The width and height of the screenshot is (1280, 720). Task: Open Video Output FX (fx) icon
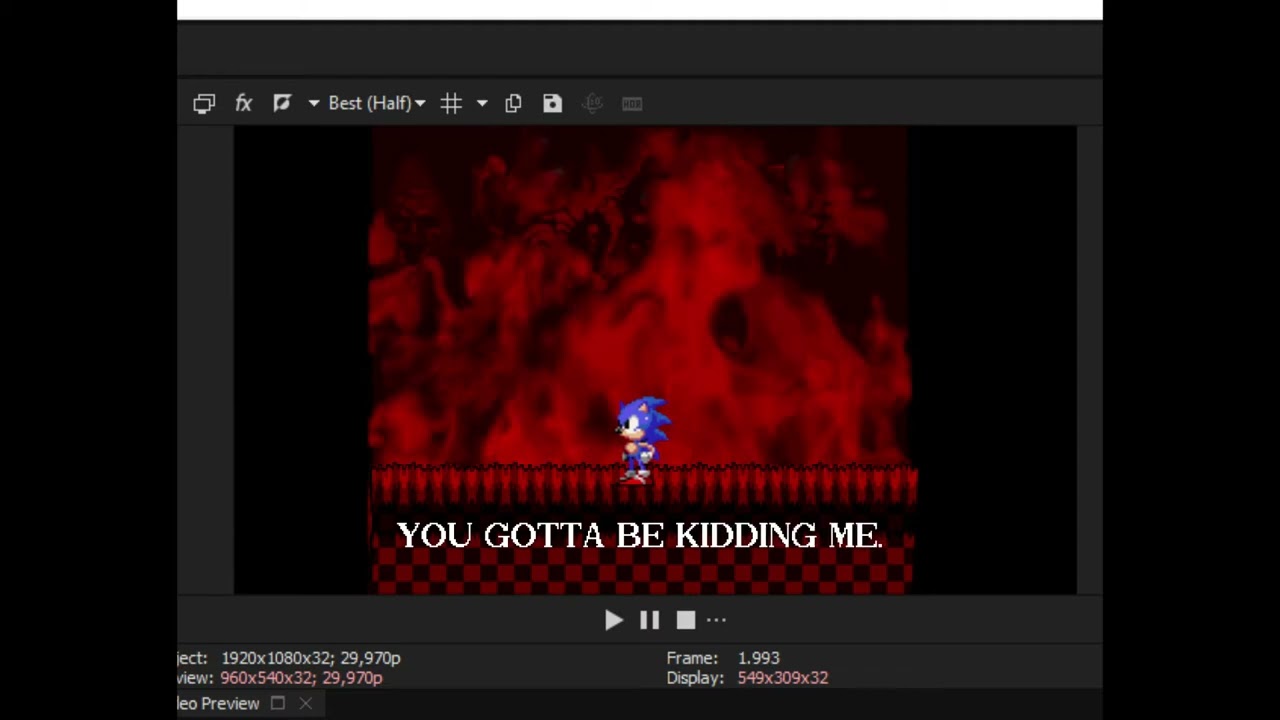pyautogui.click(x=243, y=103)
